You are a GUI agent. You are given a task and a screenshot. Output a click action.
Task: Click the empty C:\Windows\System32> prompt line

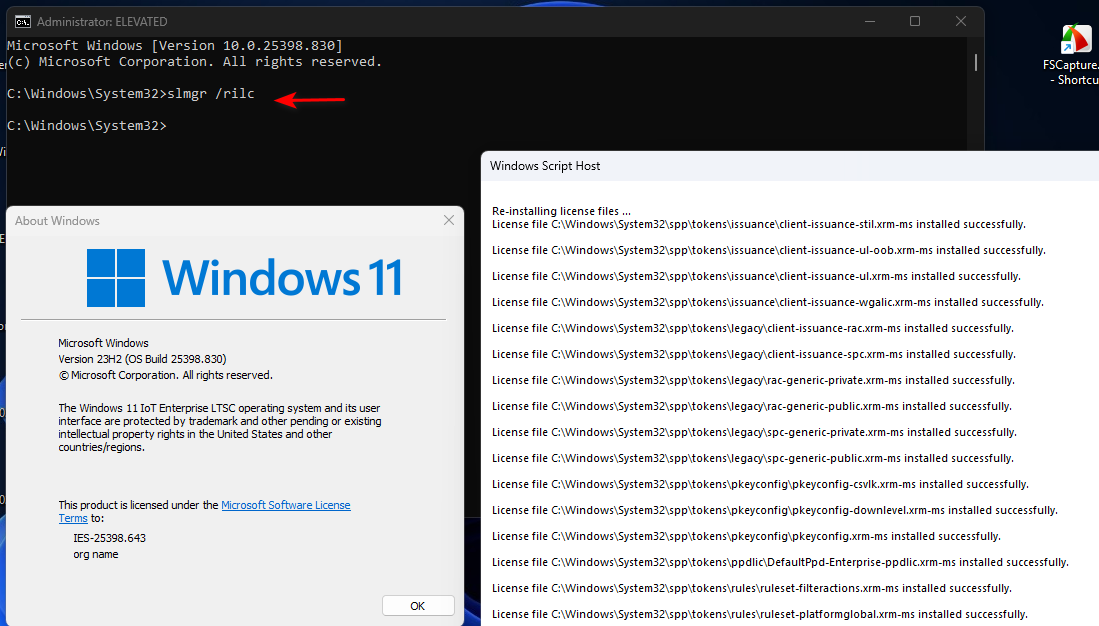87,125
